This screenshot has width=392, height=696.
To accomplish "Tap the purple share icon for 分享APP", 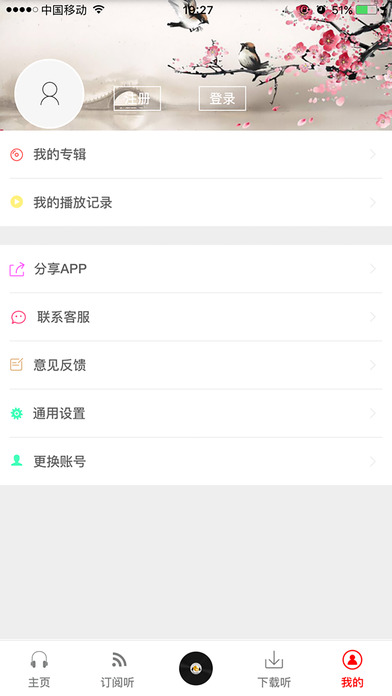I will 17,269.
